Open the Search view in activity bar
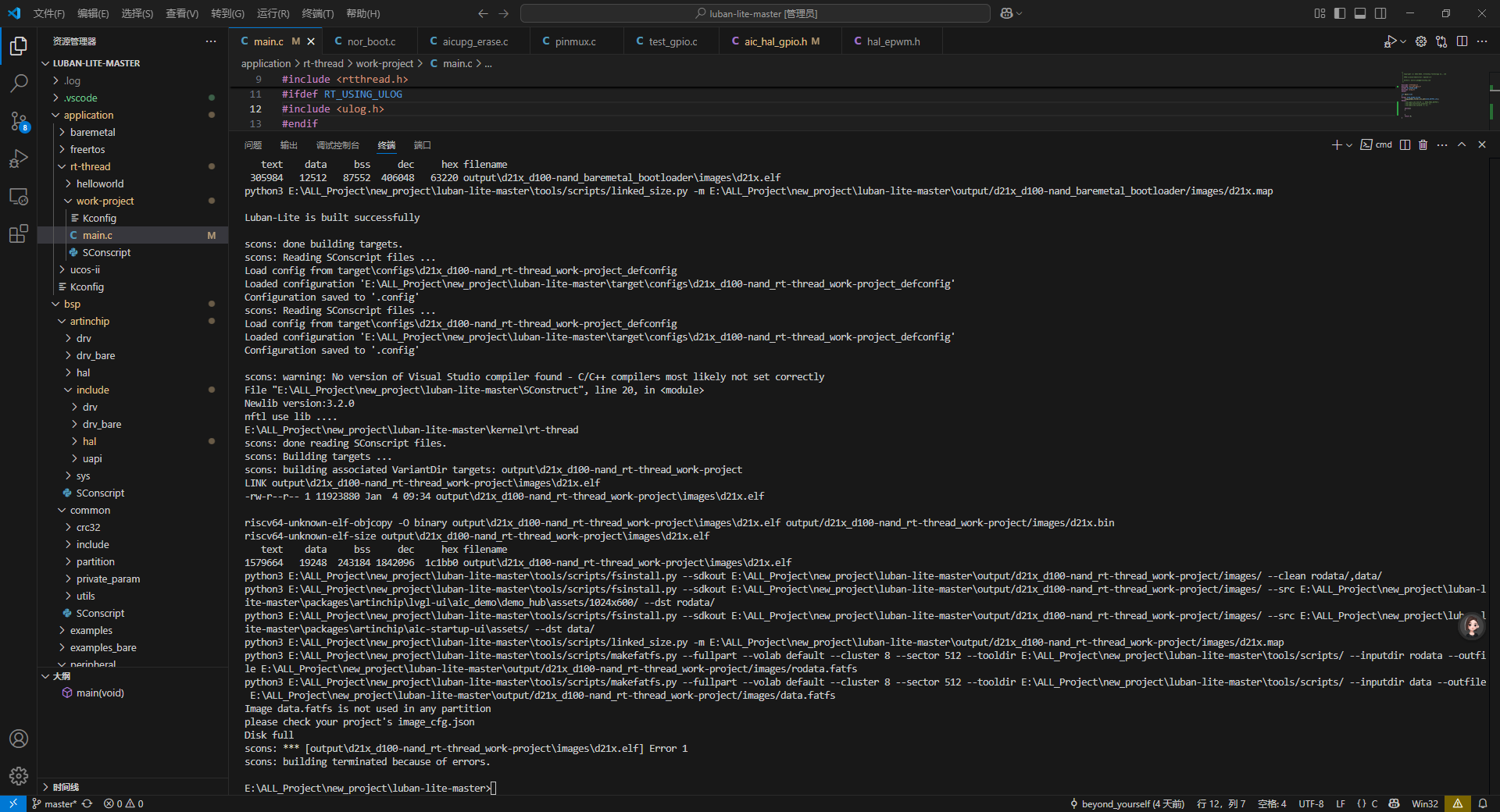1500x812 pixels. pos(19,83)
